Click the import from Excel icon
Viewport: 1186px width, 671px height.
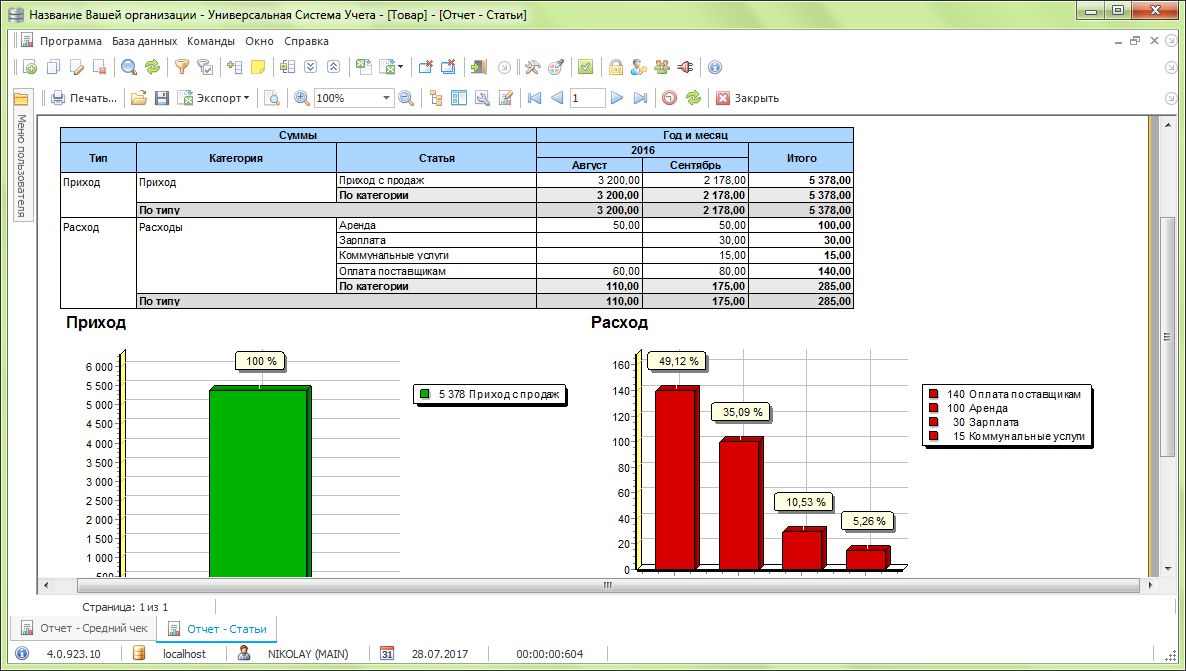364,67
